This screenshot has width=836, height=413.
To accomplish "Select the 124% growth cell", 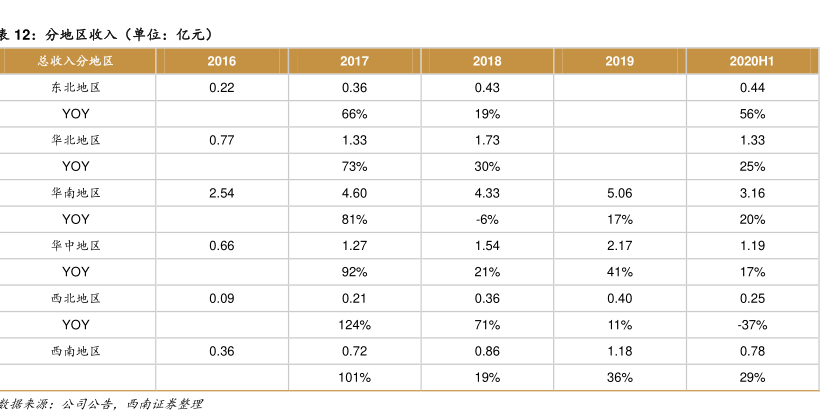I will 354,325.
